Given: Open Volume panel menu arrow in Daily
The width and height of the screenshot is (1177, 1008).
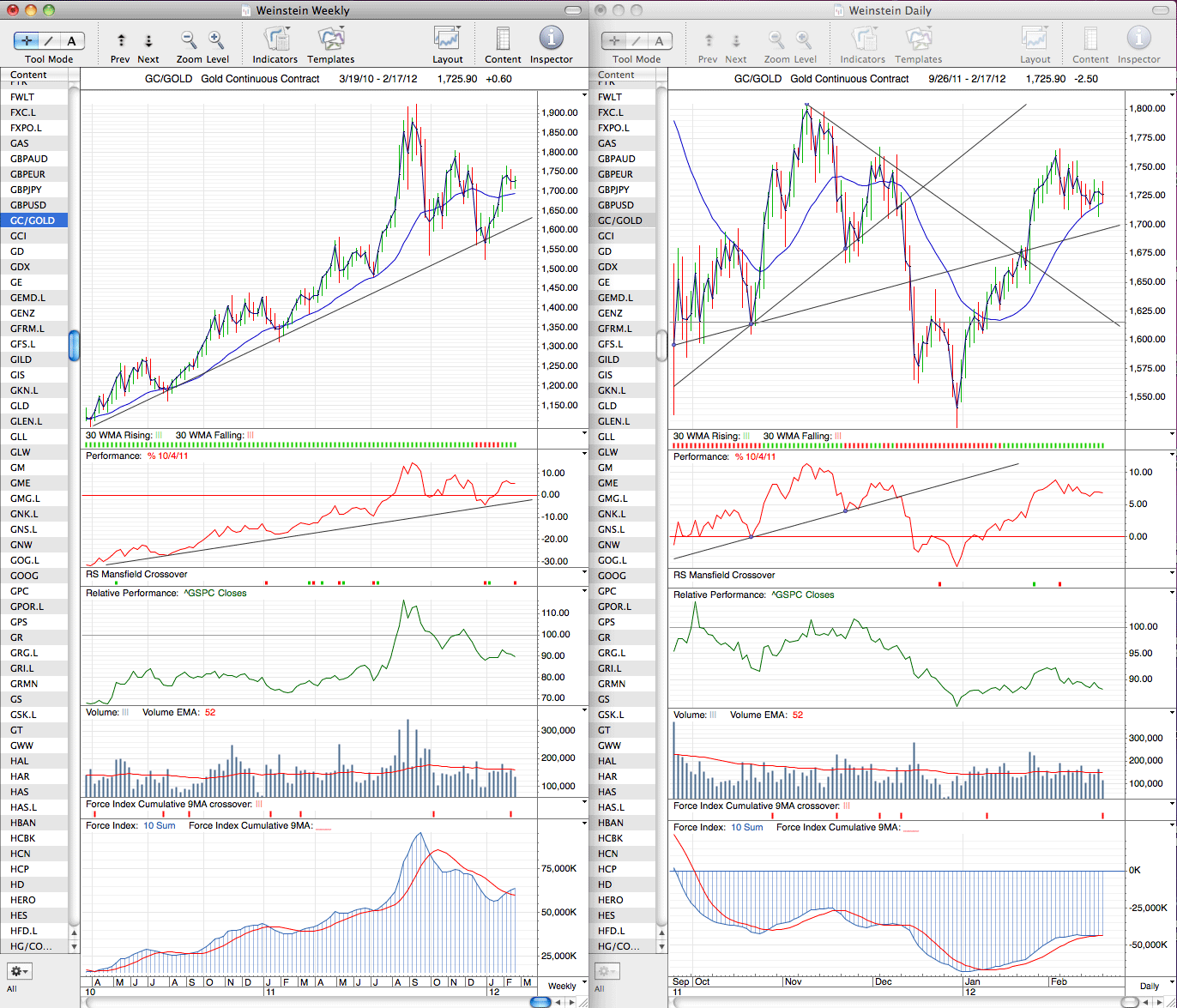Looking at the screenshot, I should 1172,714.
